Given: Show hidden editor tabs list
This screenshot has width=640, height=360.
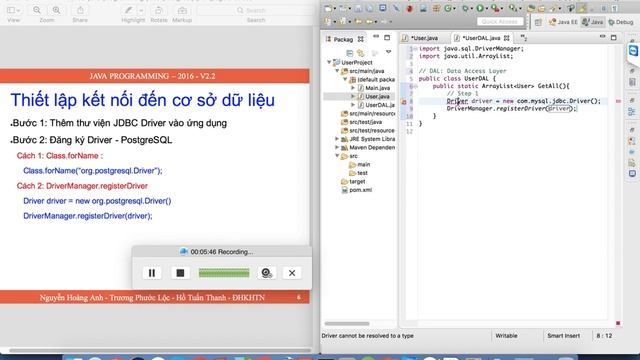Looking at the screenshot, I should coord(523,38).
